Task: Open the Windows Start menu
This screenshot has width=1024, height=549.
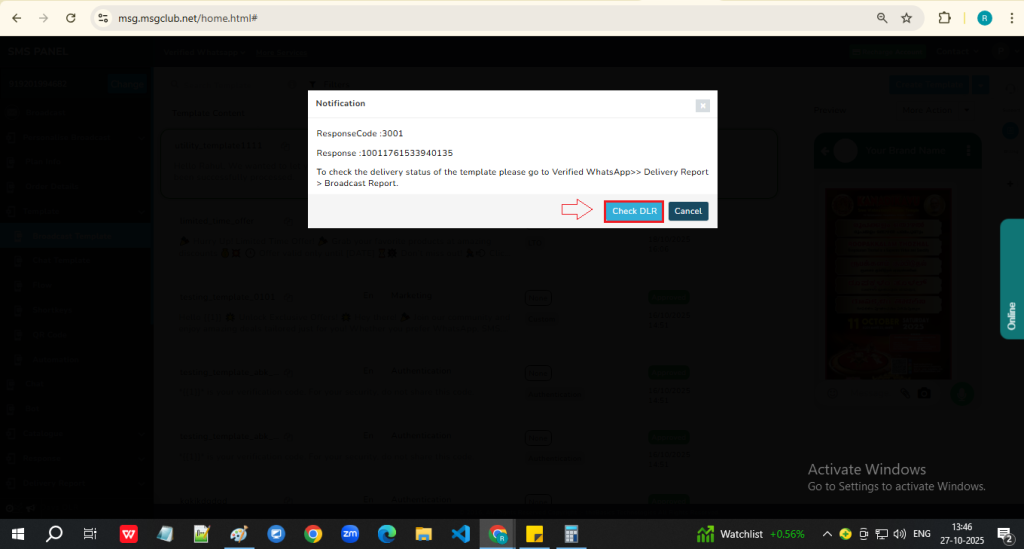Action: [18, 533]
